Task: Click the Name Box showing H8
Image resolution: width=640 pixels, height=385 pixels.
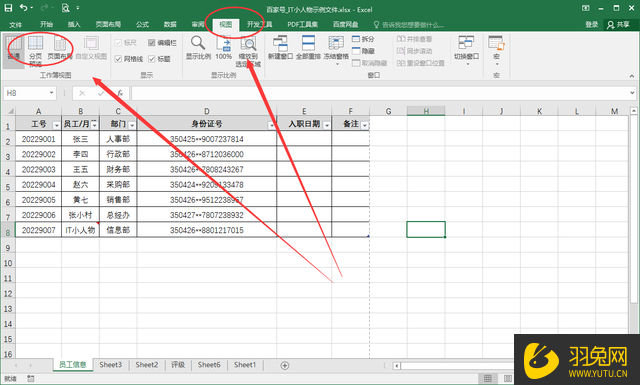Action: (x=26, y=93)
